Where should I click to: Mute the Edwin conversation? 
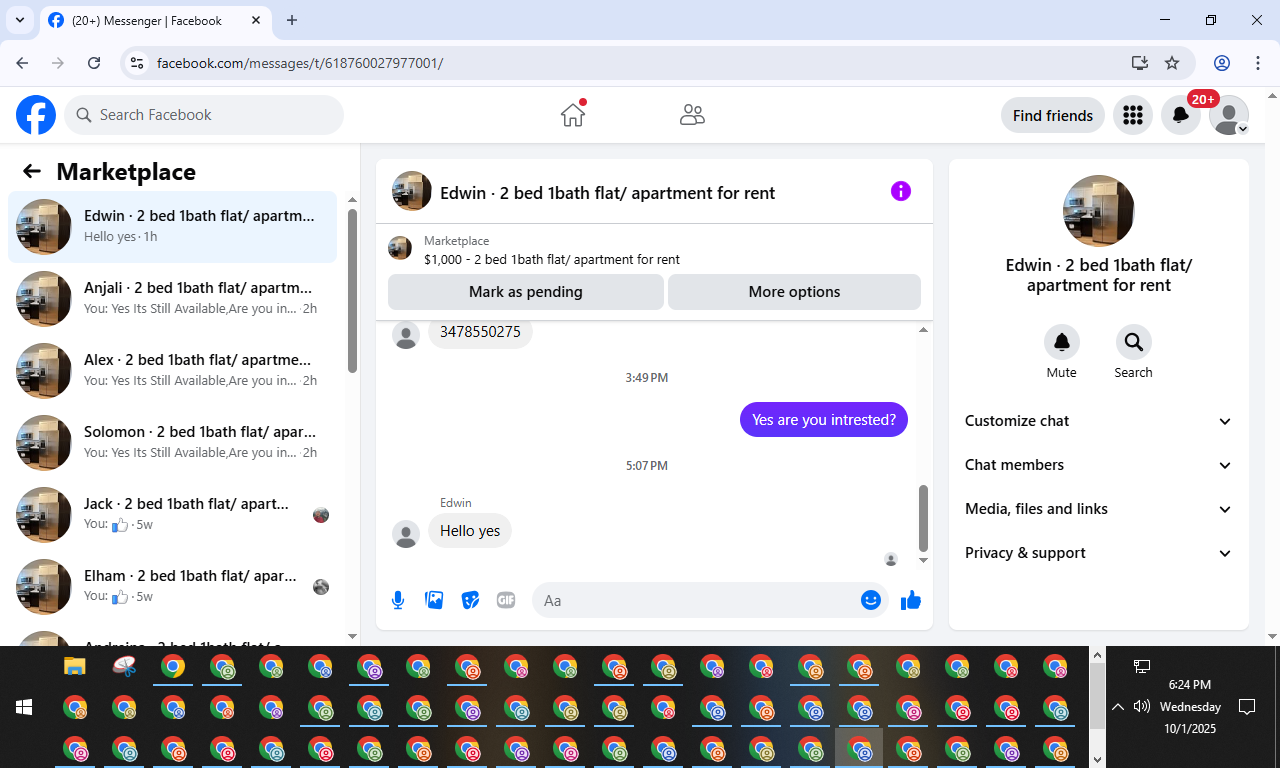pyautogui.click(x=1062, y=342)
